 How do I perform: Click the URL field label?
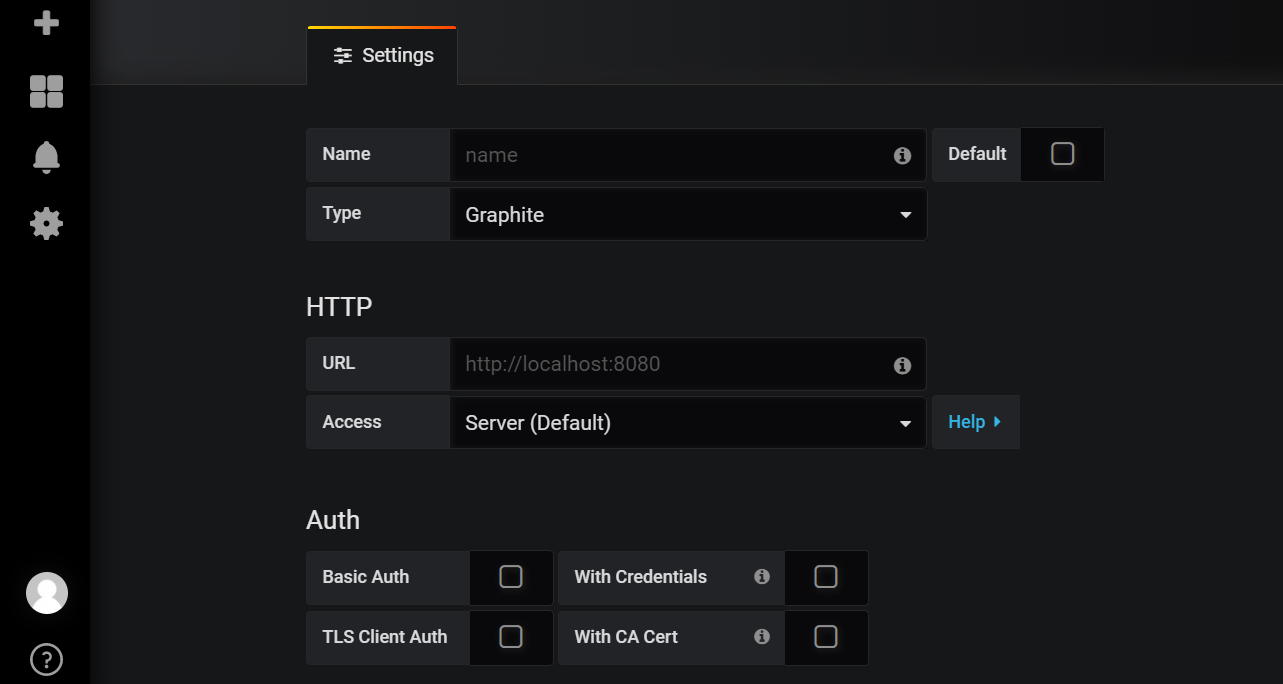(x=339, y=363)
